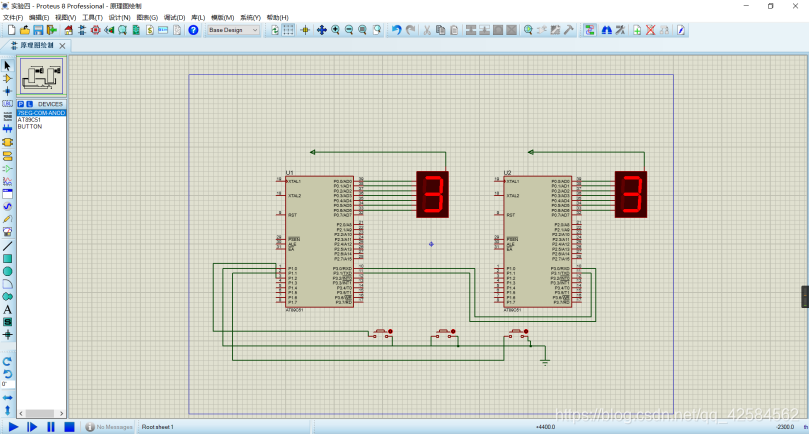
Task: Click the Zoom In magnifier icon
Action: click(x=335, y=30)
